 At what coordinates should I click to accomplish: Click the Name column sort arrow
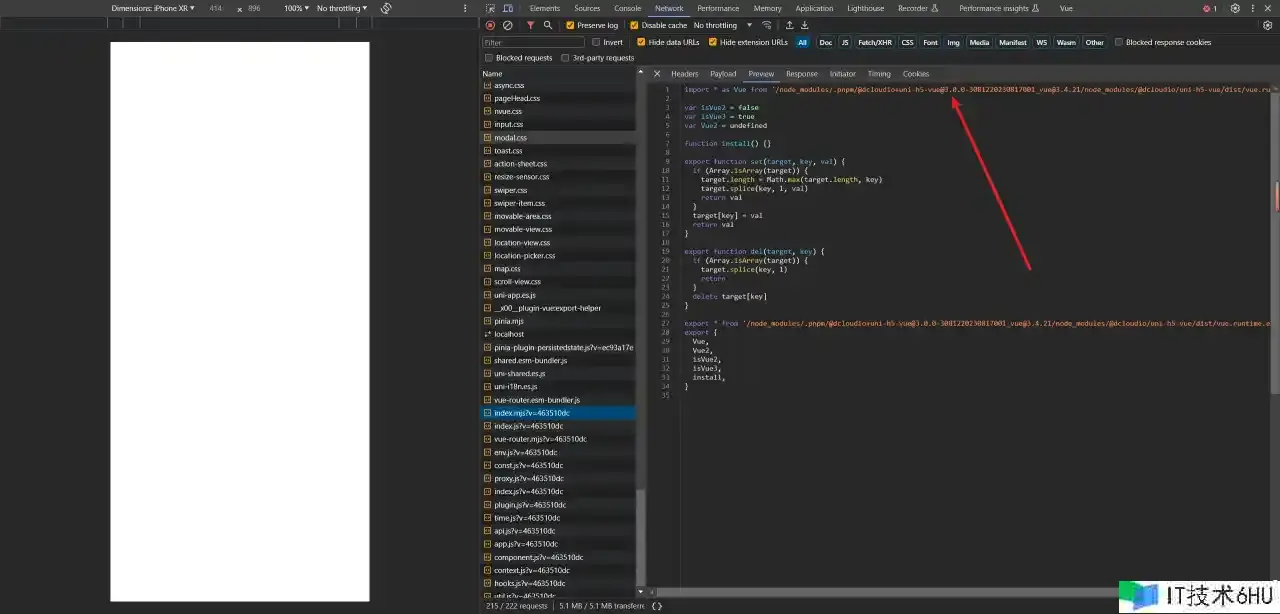click(x=639, y=74)
